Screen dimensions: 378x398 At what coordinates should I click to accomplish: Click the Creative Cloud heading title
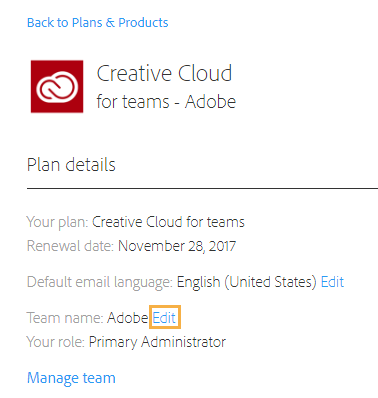click(x=164, y=73)
